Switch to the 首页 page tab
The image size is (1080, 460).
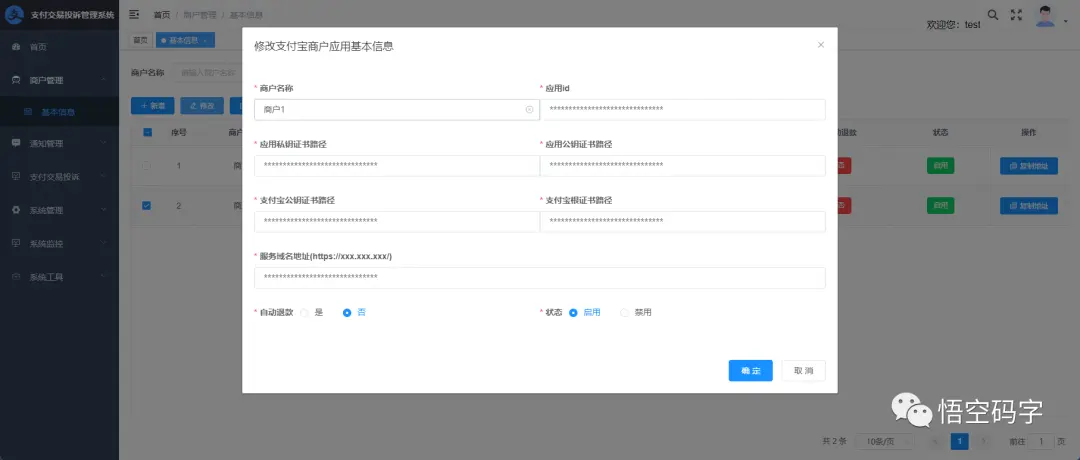pos(141,41)
